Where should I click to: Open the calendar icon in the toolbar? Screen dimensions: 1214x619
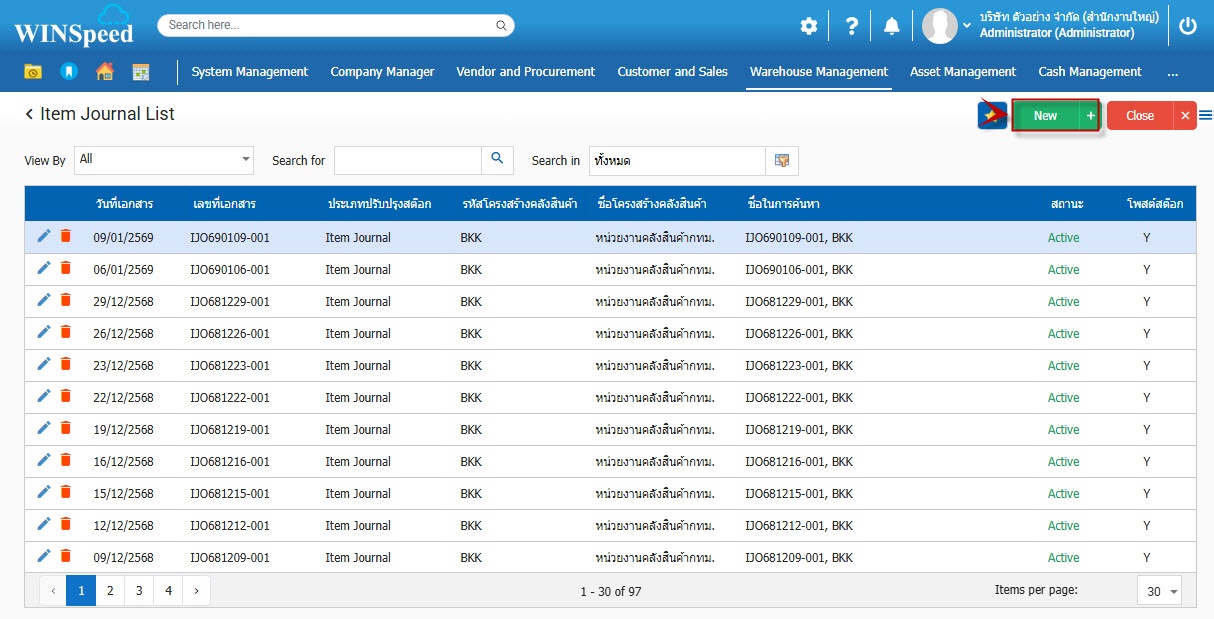140,72
